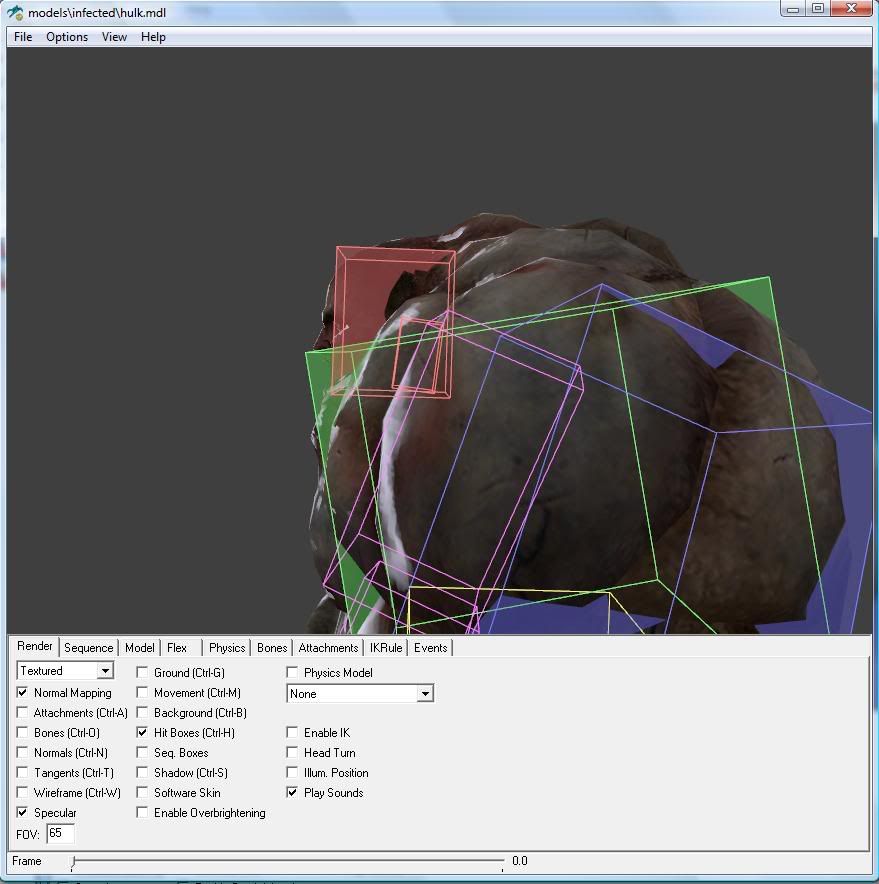879x884 pixels.
Task: Click the FOV: label
Action: tap(28, 834)
